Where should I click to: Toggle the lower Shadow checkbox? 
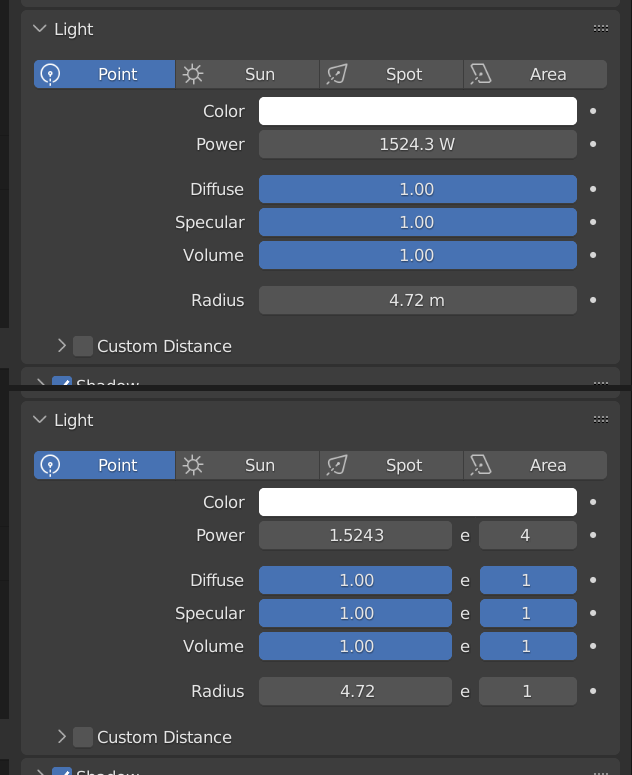click(62, 771)
